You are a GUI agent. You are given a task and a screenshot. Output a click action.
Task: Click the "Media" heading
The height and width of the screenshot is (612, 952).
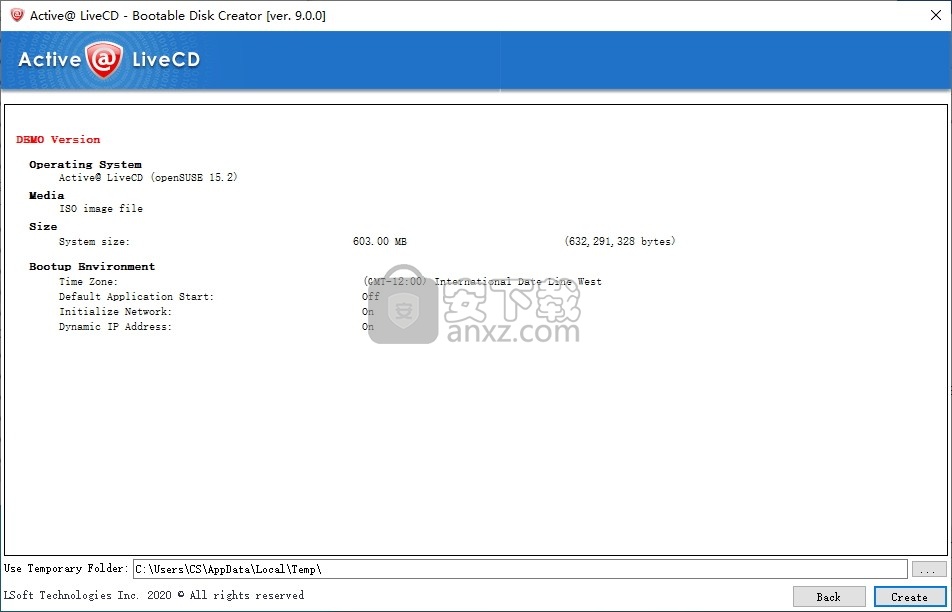coord(46,196)
